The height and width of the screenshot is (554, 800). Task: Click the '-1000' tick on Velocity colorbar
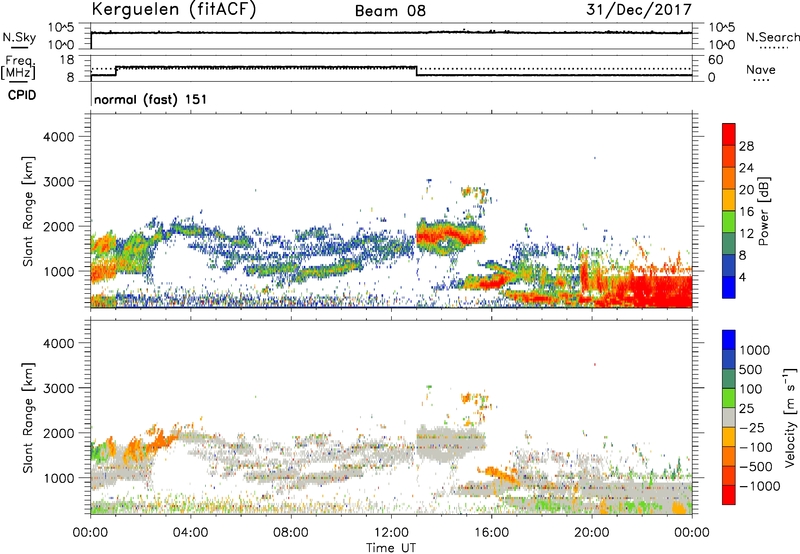(760, 486)
